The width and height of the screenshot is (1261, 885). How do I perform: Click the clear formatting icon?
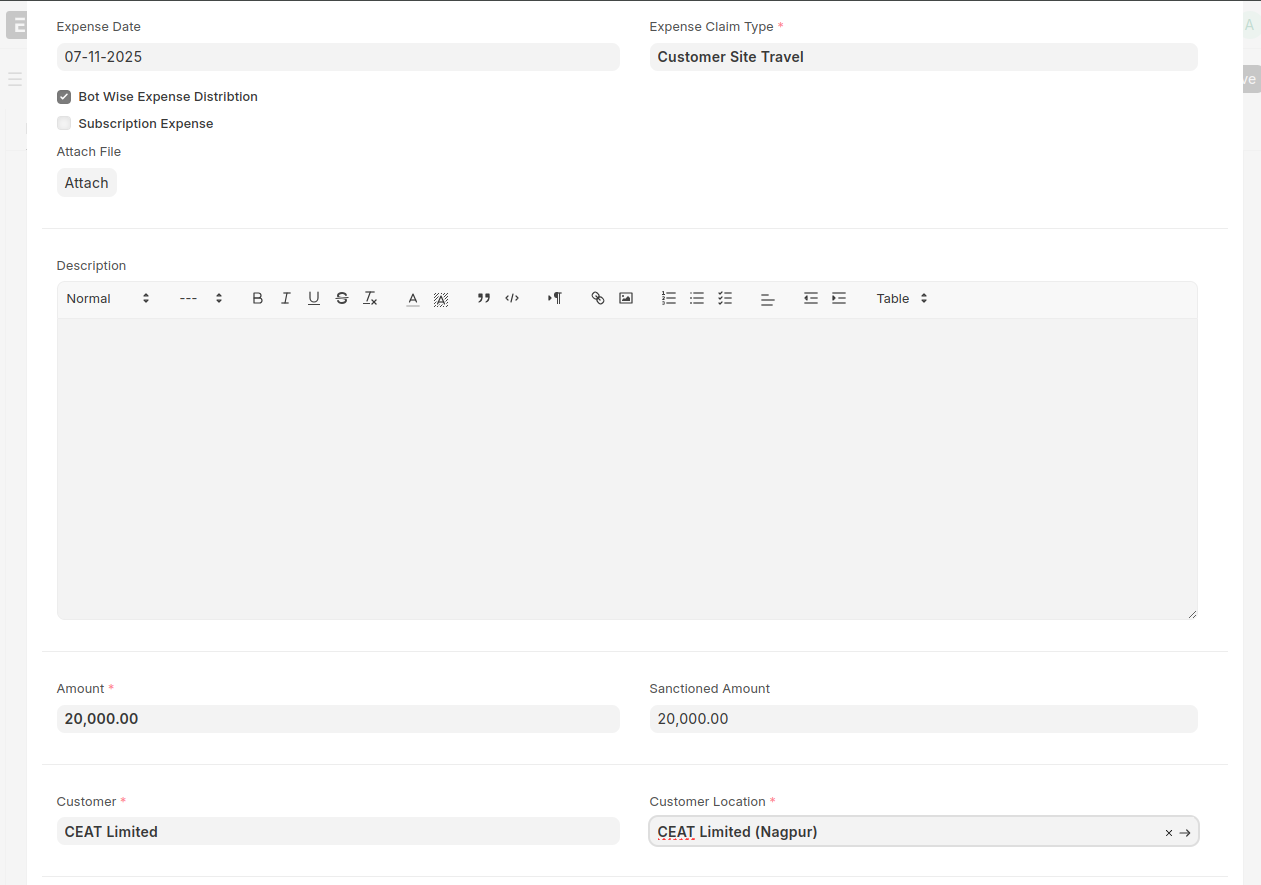(x=370, y=298)
